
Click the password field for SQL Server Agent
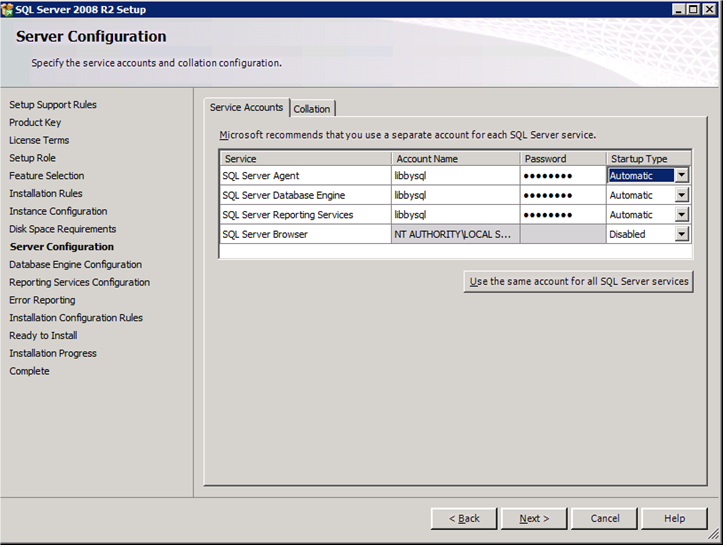coord(562,176)
